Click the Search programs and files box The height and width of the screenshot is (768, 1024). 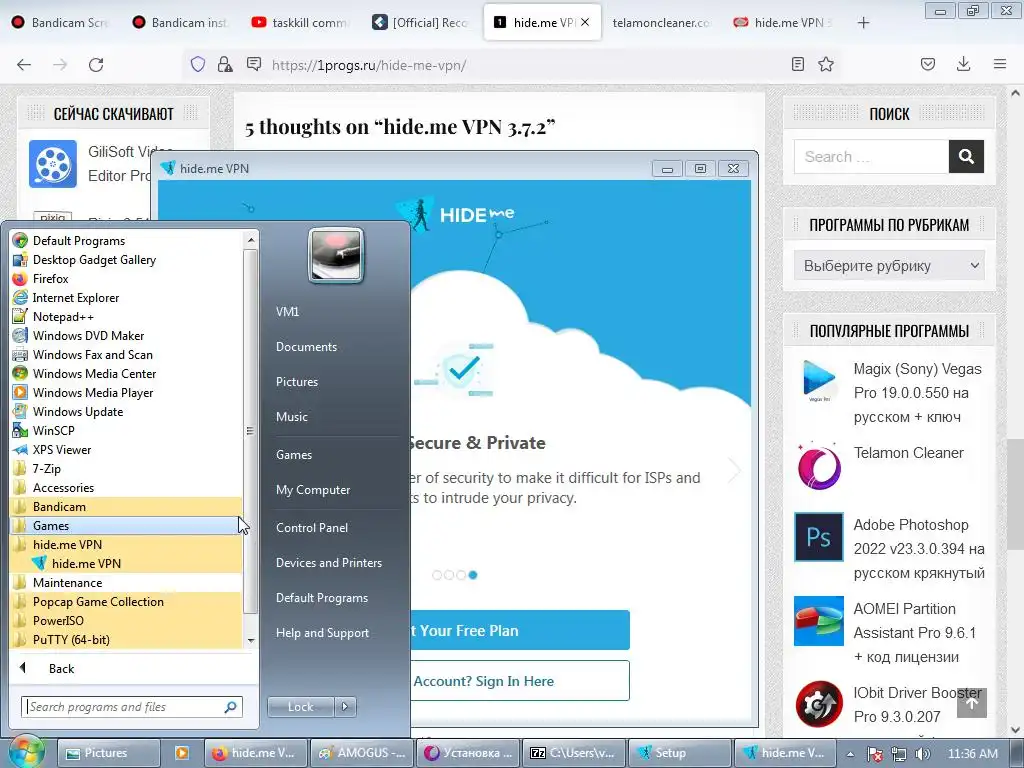pos(132,707)
